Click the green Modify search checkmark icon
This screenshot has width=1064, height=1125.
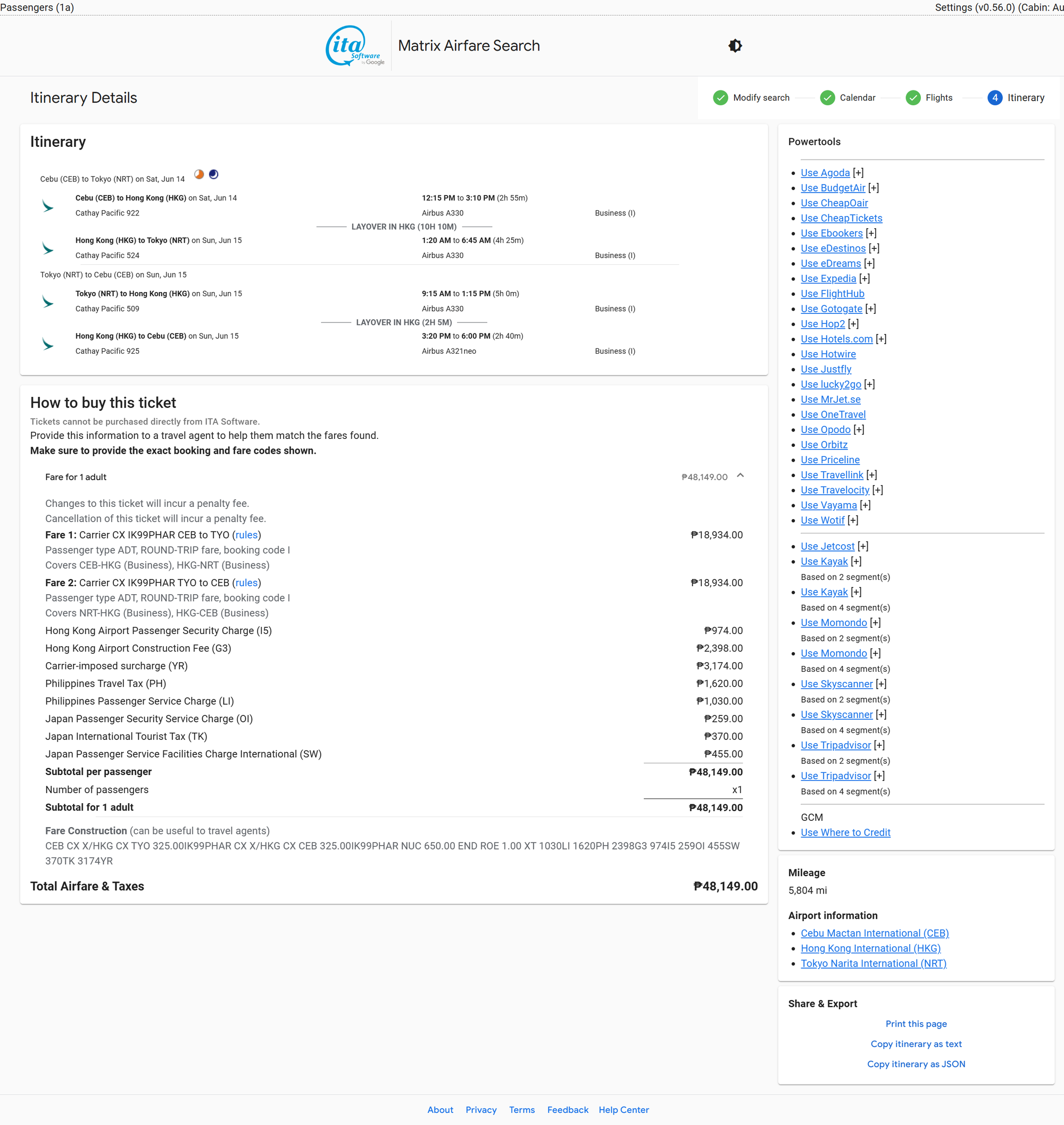[720, 98]
